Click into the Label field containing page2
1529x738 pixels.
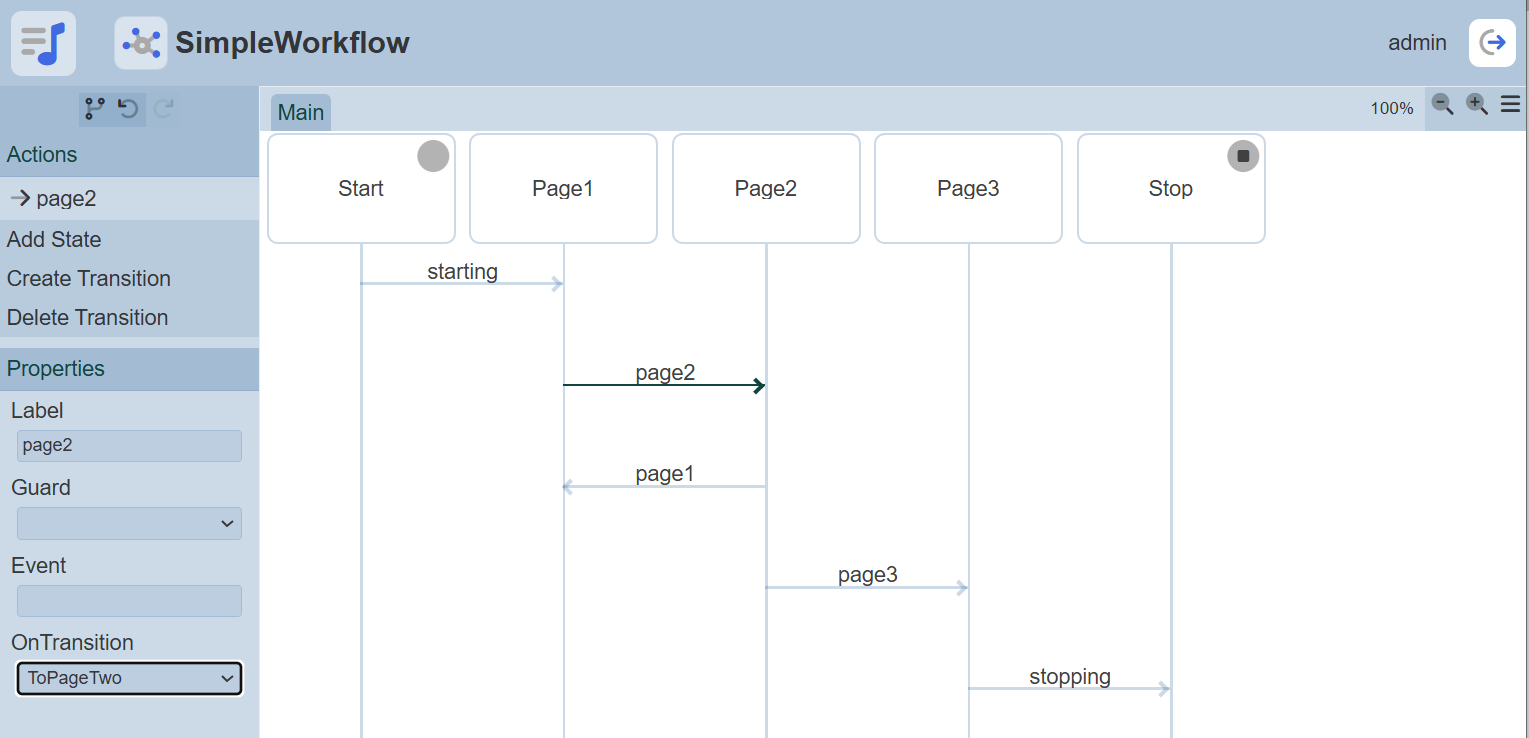point(129,446)
